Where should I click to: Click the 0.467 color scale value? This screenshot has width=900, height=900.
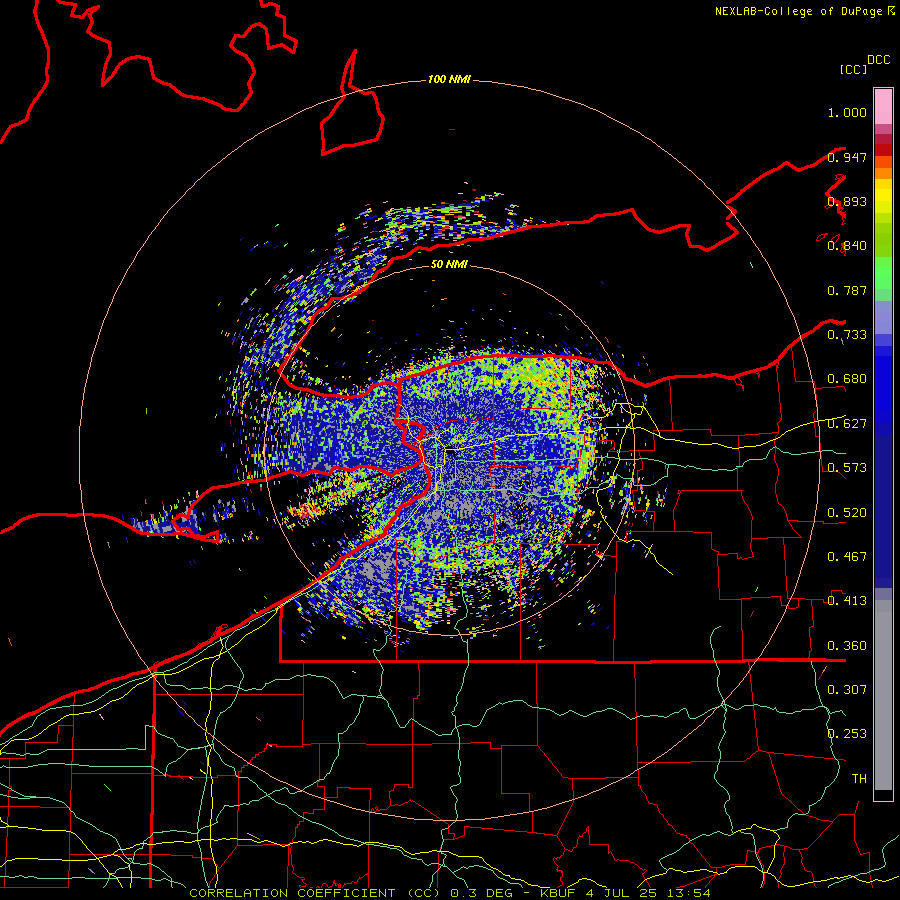tap(847, 557)
